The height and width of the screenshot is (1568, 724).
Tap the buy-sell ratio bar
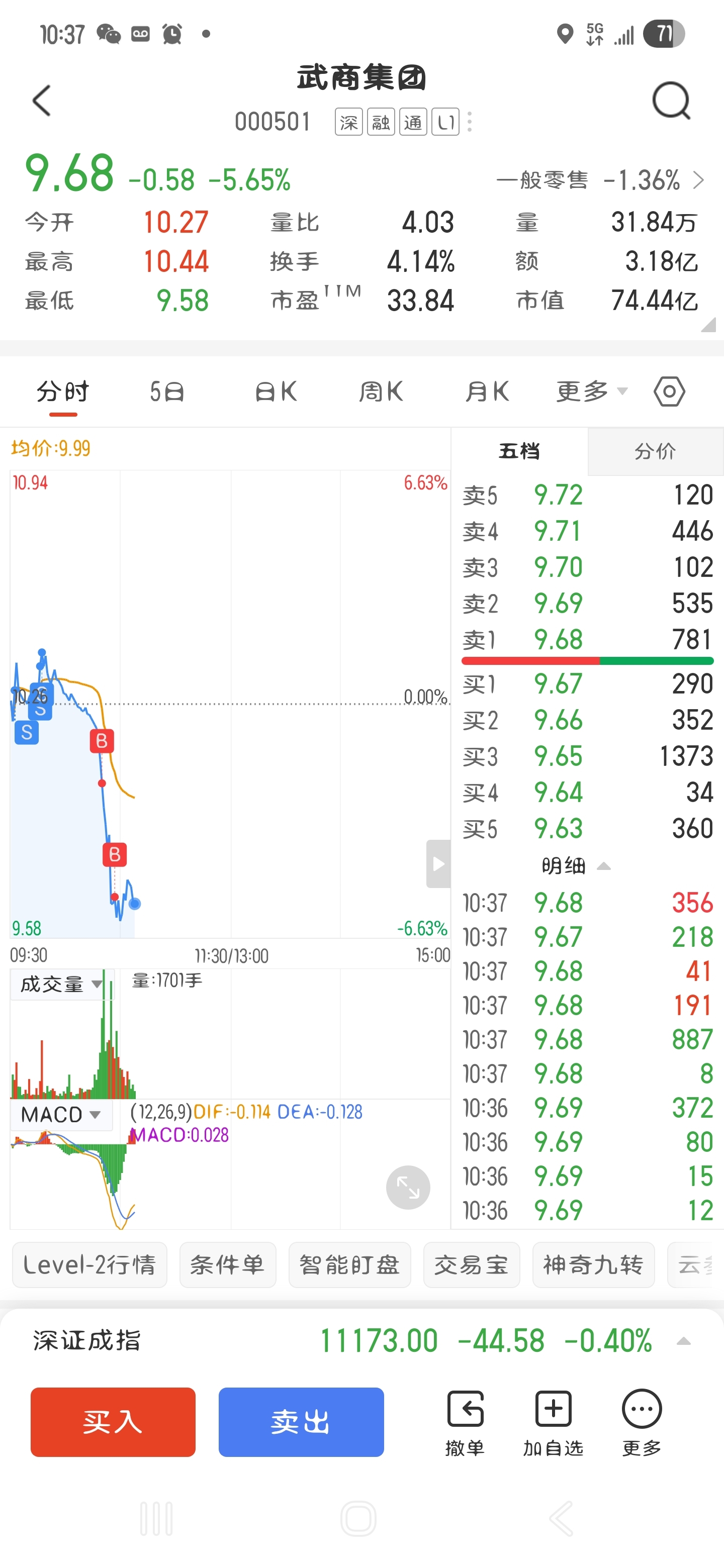[588, 661]
